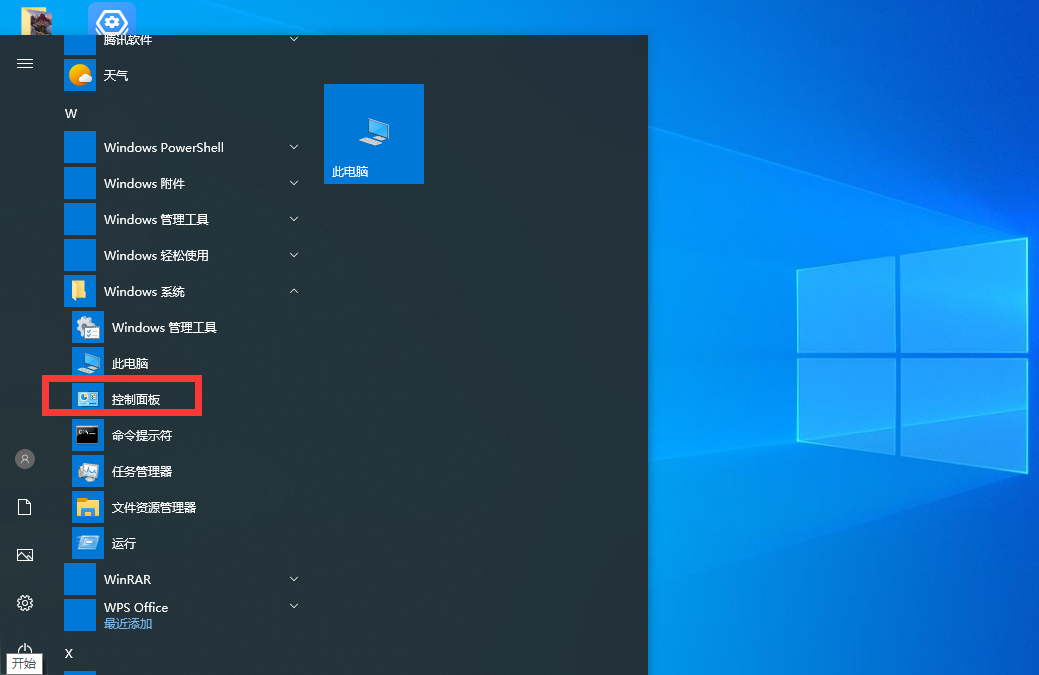Click the 开始 Start button on taskbar
Viewport: 1039px width, 675px height.
24,663
